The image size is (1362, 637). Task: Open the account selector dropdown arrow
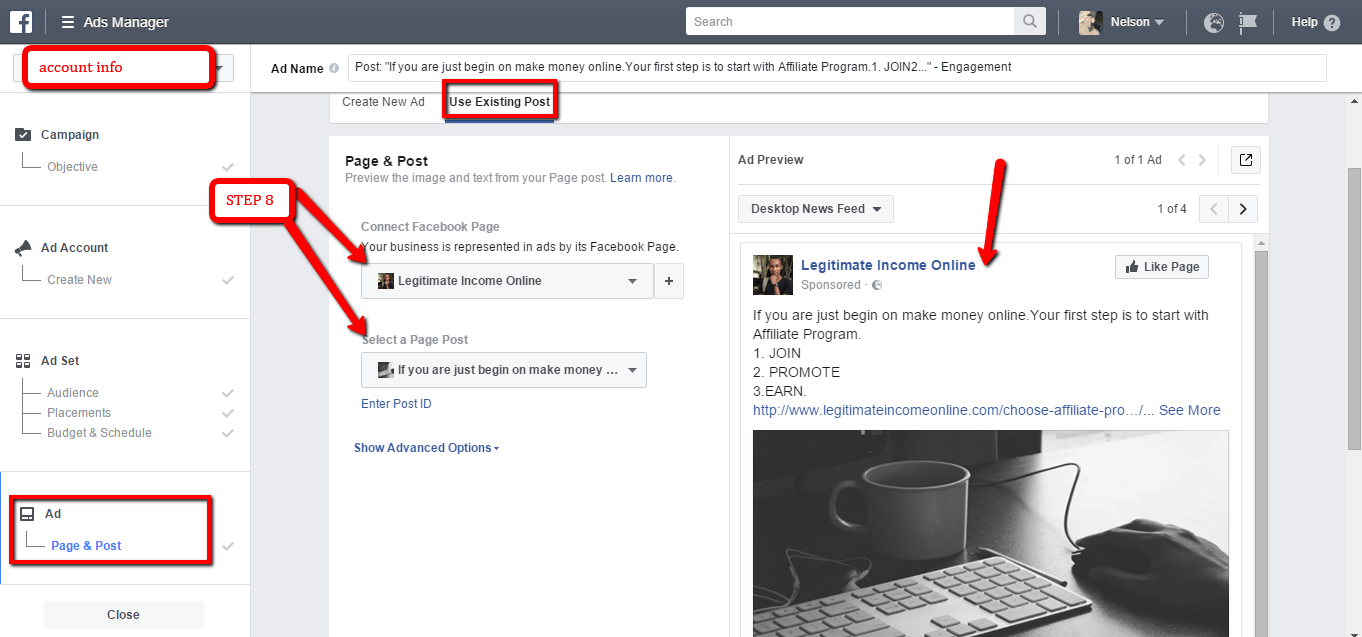click(x=222, y=68)
